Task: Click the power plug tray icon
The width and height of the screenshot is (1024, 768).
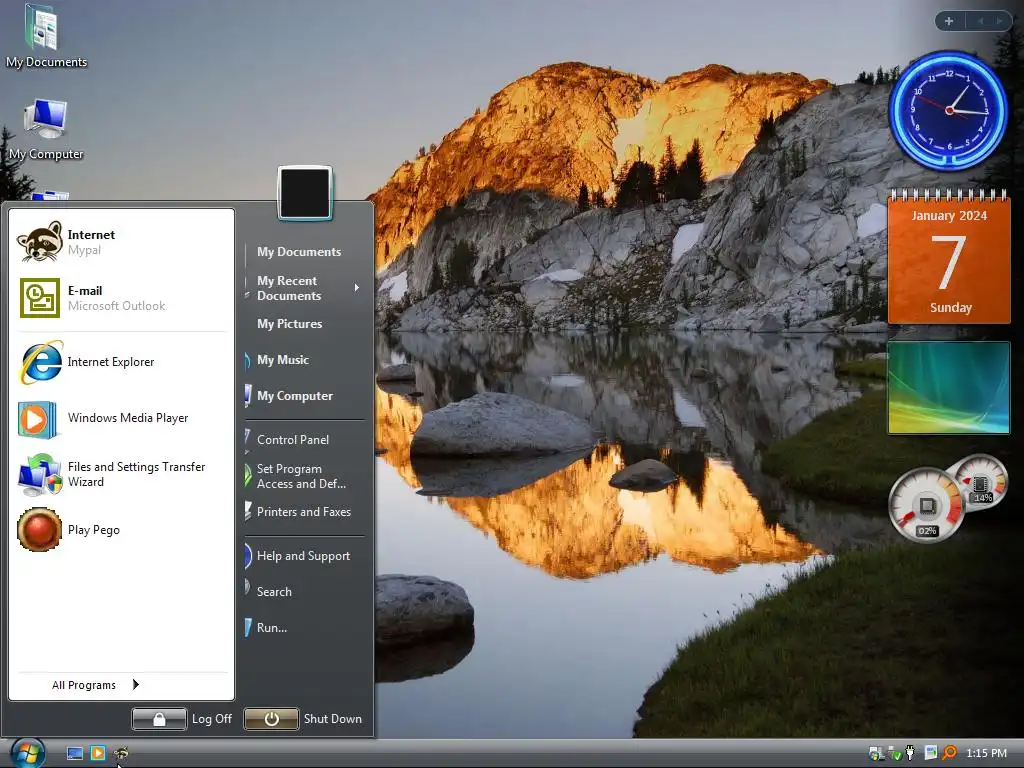Action: tap(910, 753)
